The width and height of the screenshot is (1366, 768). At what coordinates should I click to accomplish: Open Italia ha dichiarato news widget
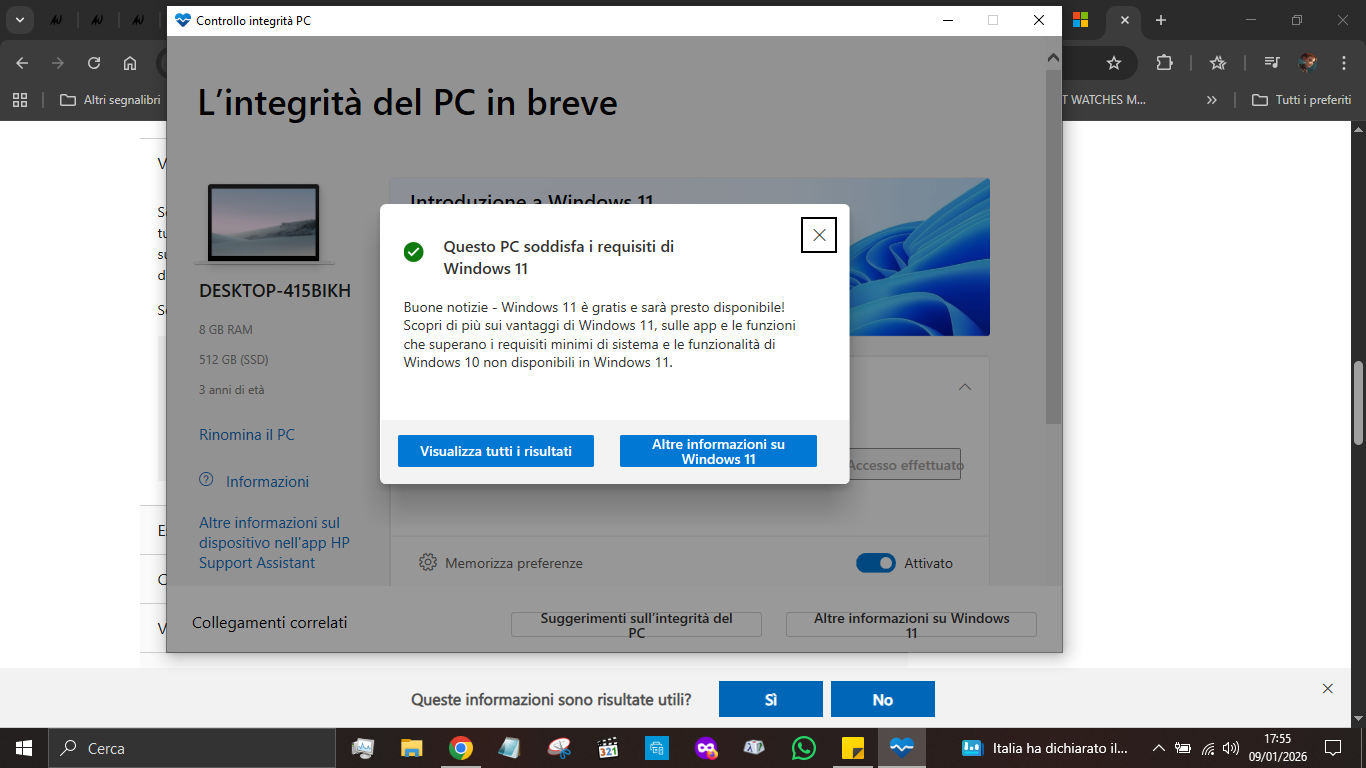1044,748
